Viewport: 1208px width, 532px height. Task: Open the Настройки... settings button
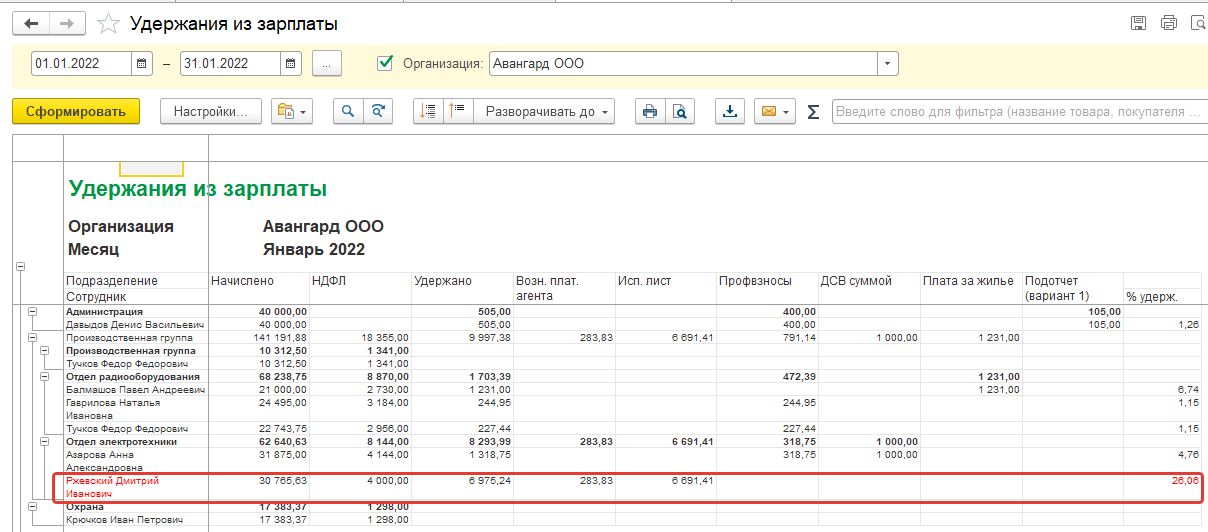(210, 111)
